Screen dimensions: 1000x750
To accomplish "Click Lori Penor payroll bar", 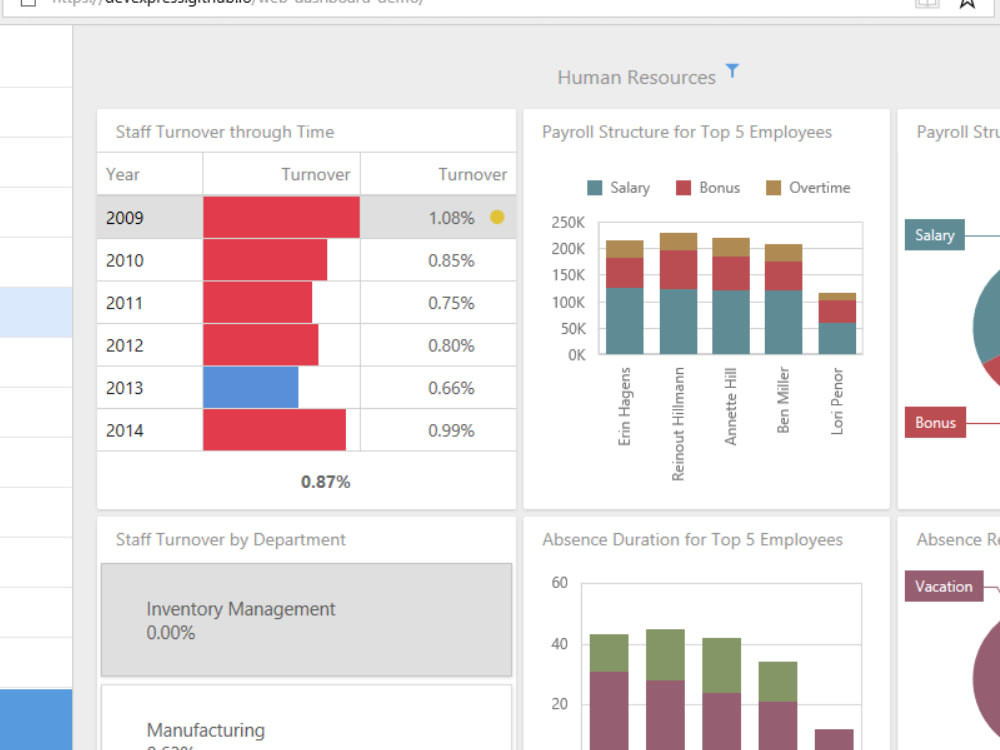I will [837, 323].
